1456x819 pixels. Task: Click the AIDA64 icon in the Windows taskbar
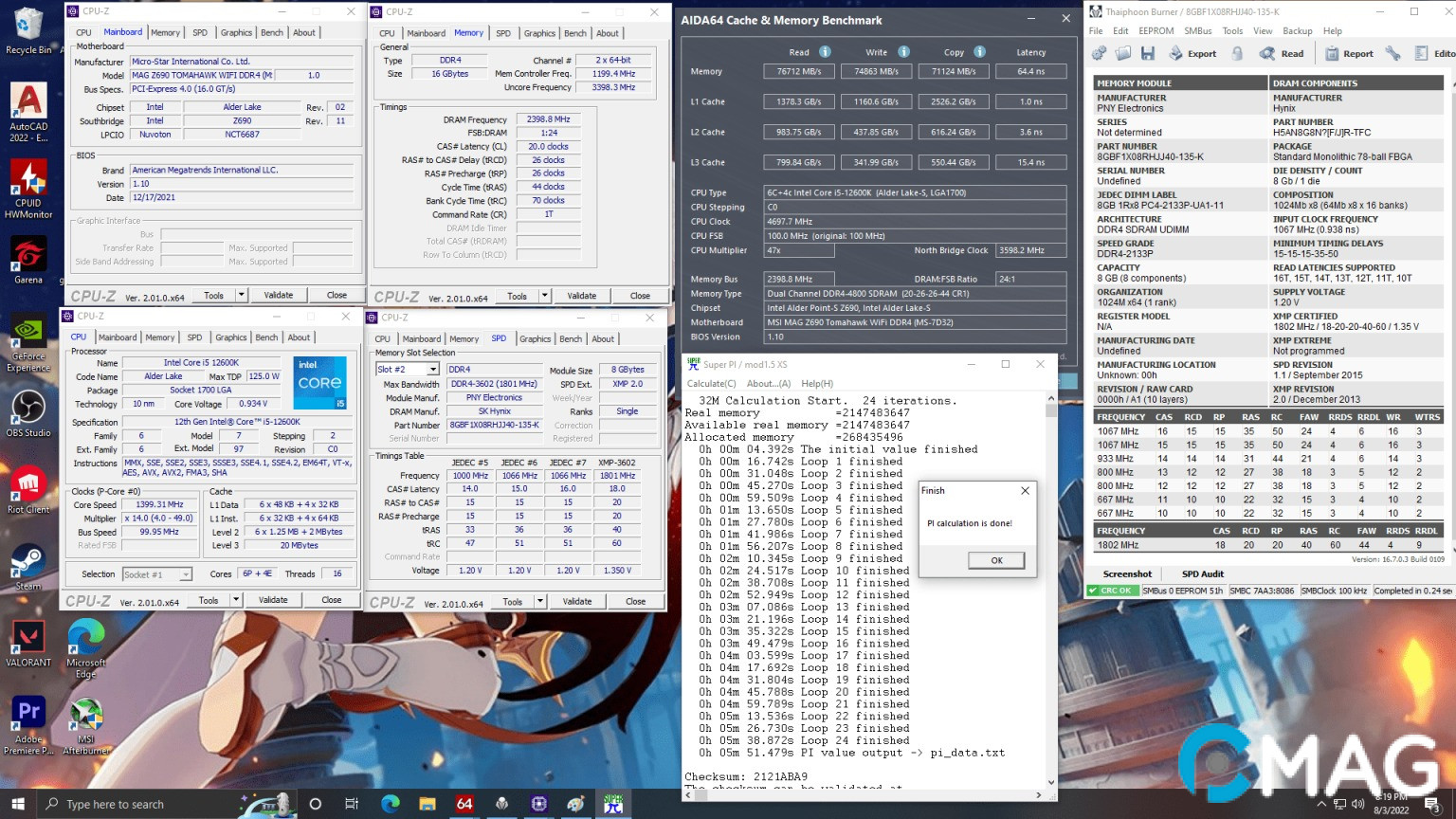click(x=464, y=804)
